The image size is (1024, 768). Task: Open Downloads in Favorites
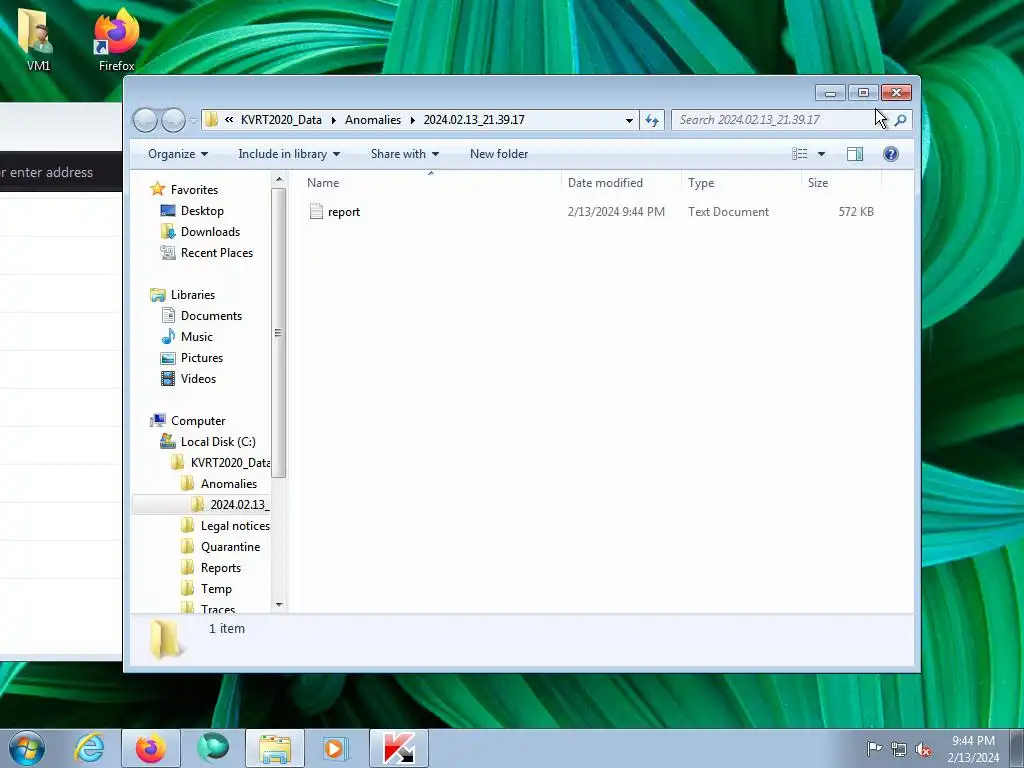click(210, 232)
